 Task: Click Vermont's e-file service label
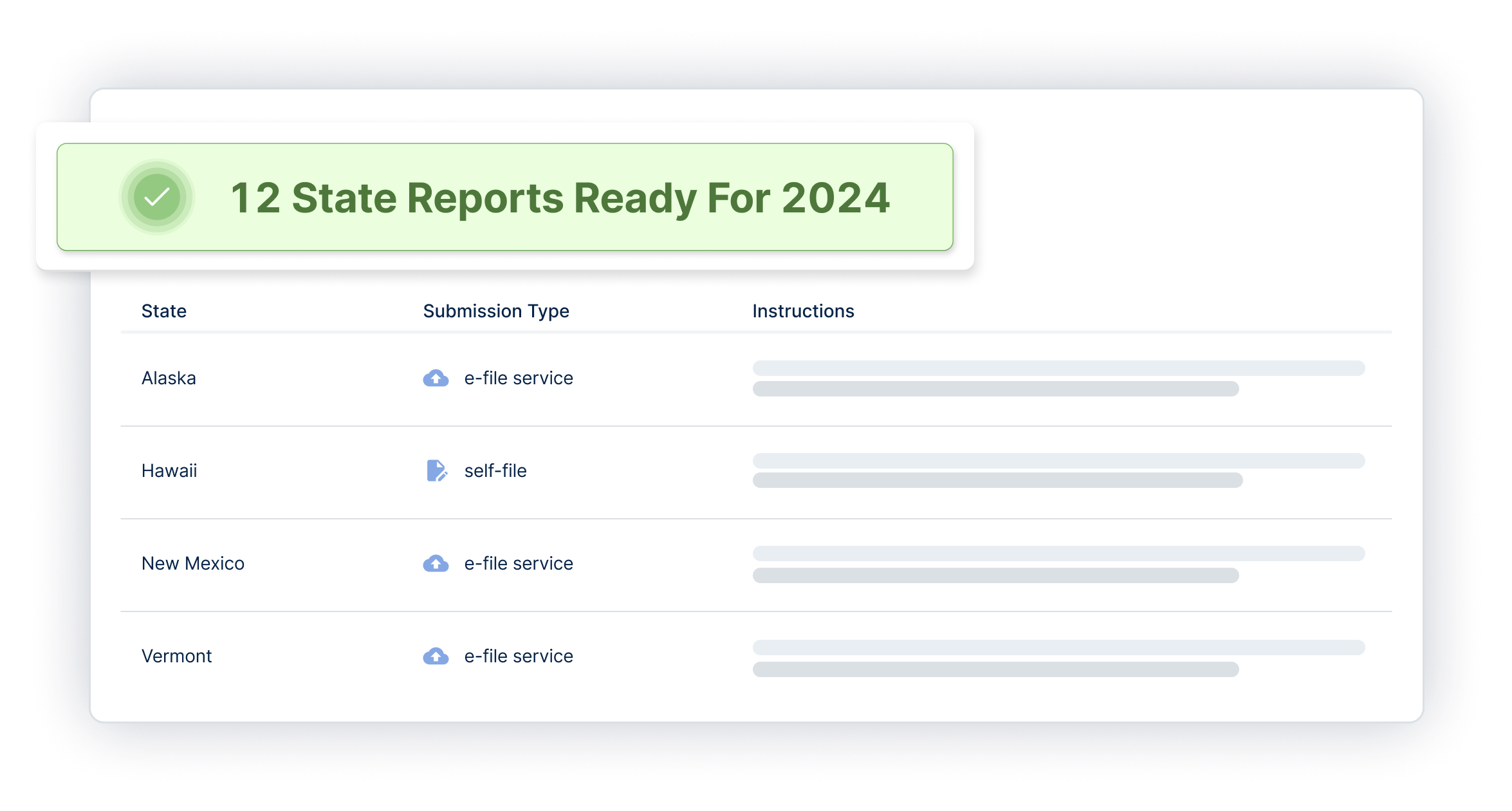pyautogui.click(x=519, y=656)
